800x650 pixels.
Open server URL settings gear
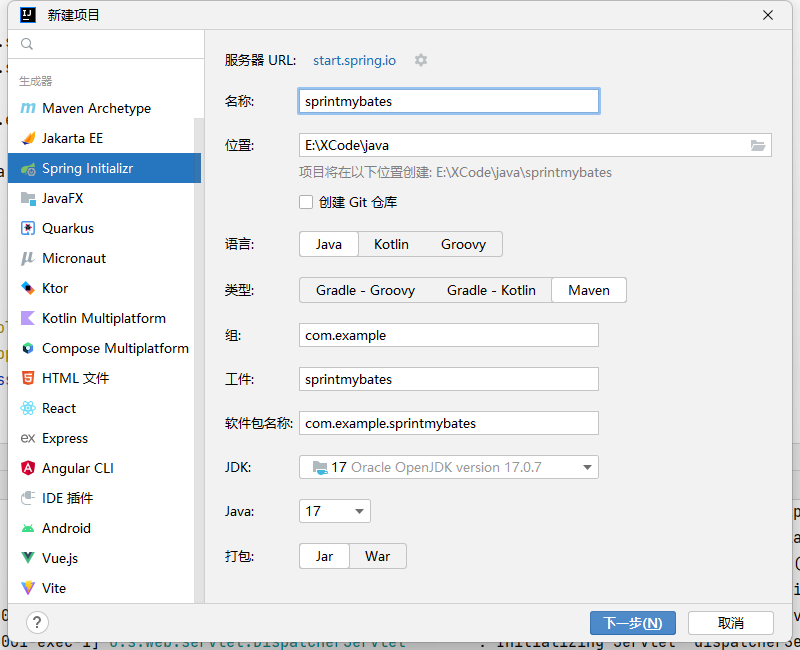pos(421,60)
